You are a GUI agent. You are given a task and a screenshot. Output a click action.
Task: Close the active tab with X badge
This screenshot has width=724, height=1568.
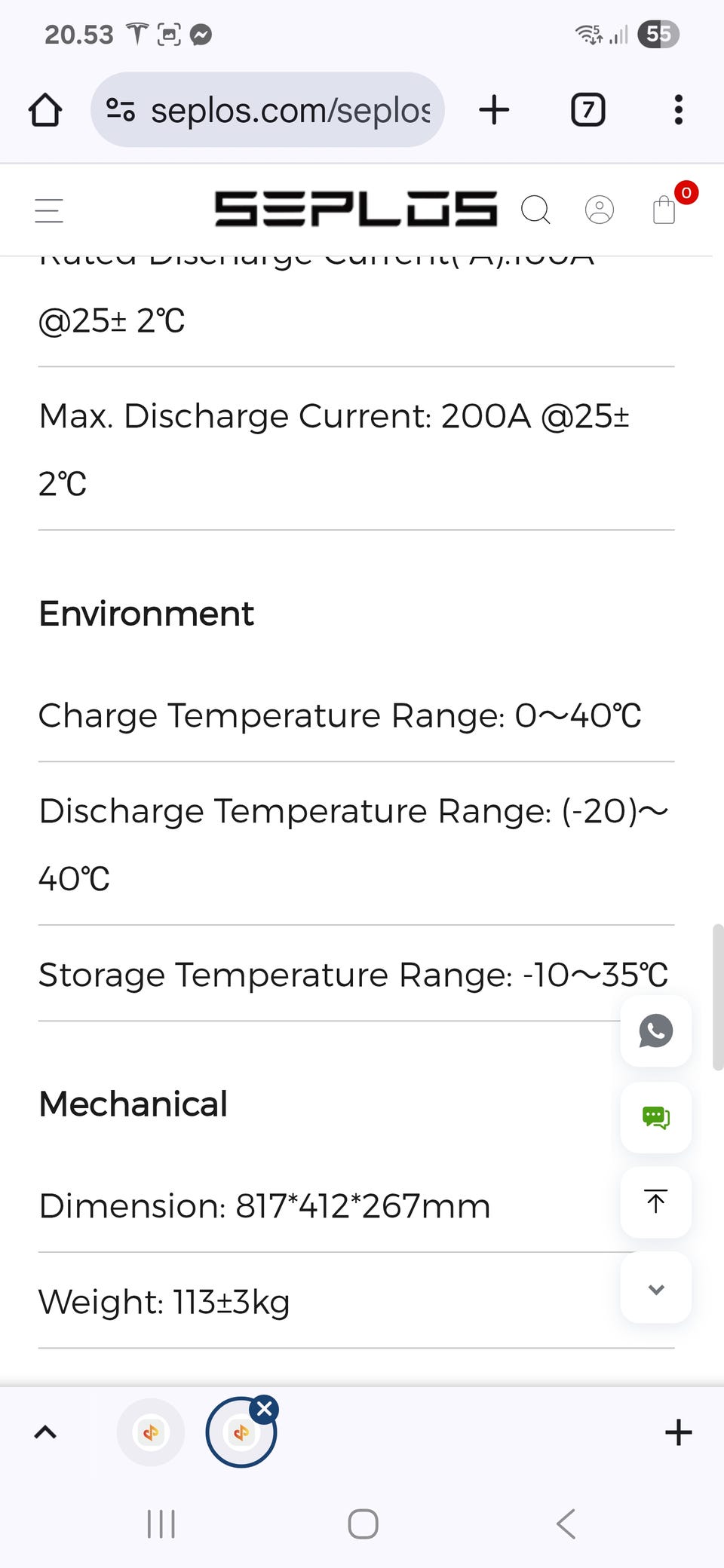pos(265,1408)
